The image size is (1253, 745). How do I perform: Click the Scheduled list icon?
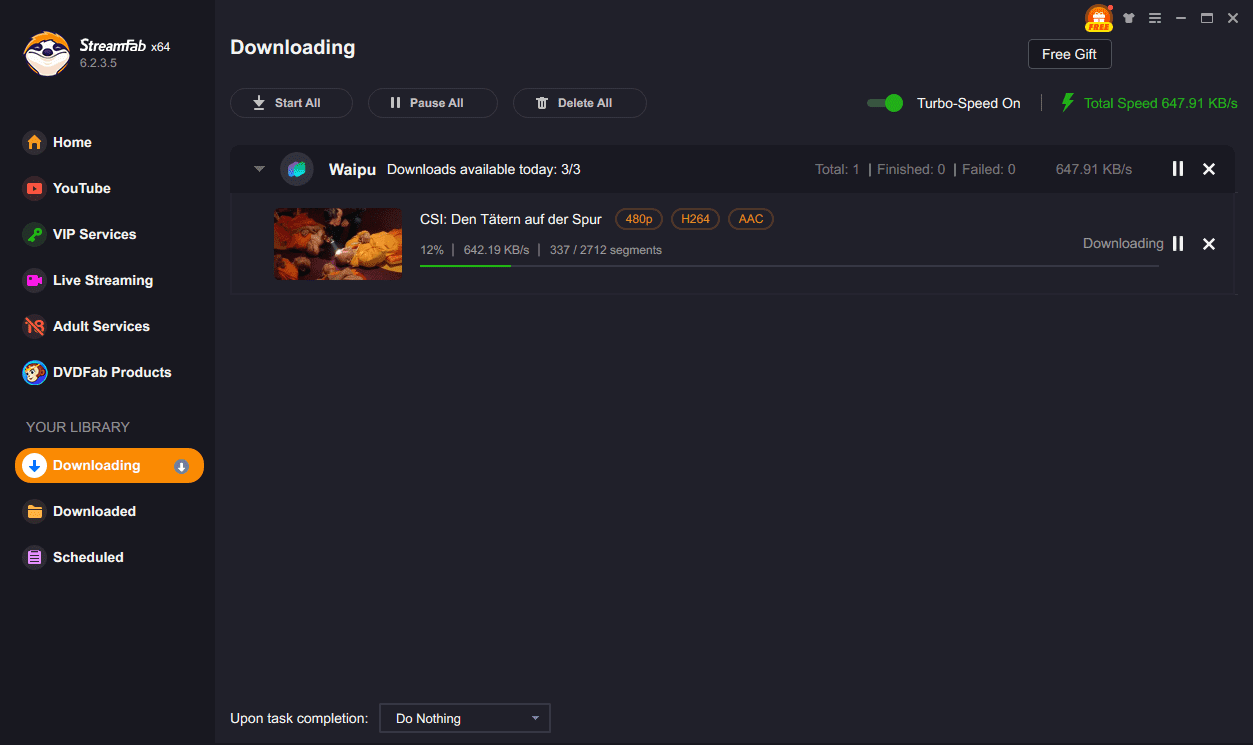(x=35, y=557)
